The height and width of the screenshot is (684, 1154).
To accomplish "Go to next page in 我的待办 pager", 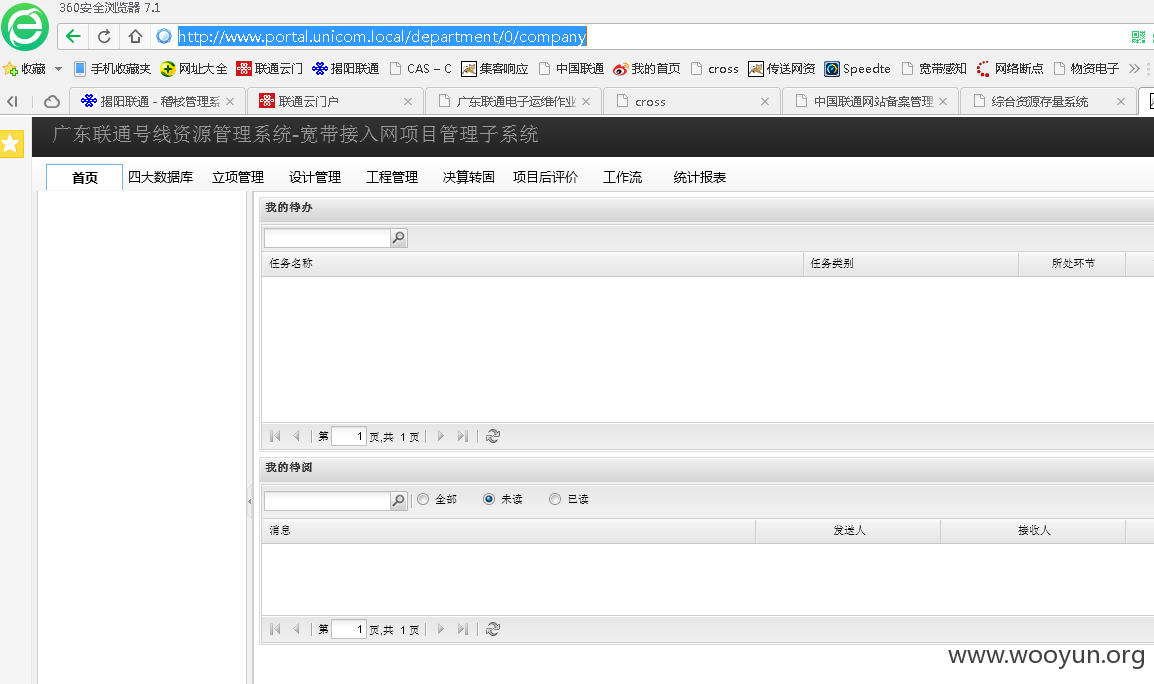I will pos(440,436).
